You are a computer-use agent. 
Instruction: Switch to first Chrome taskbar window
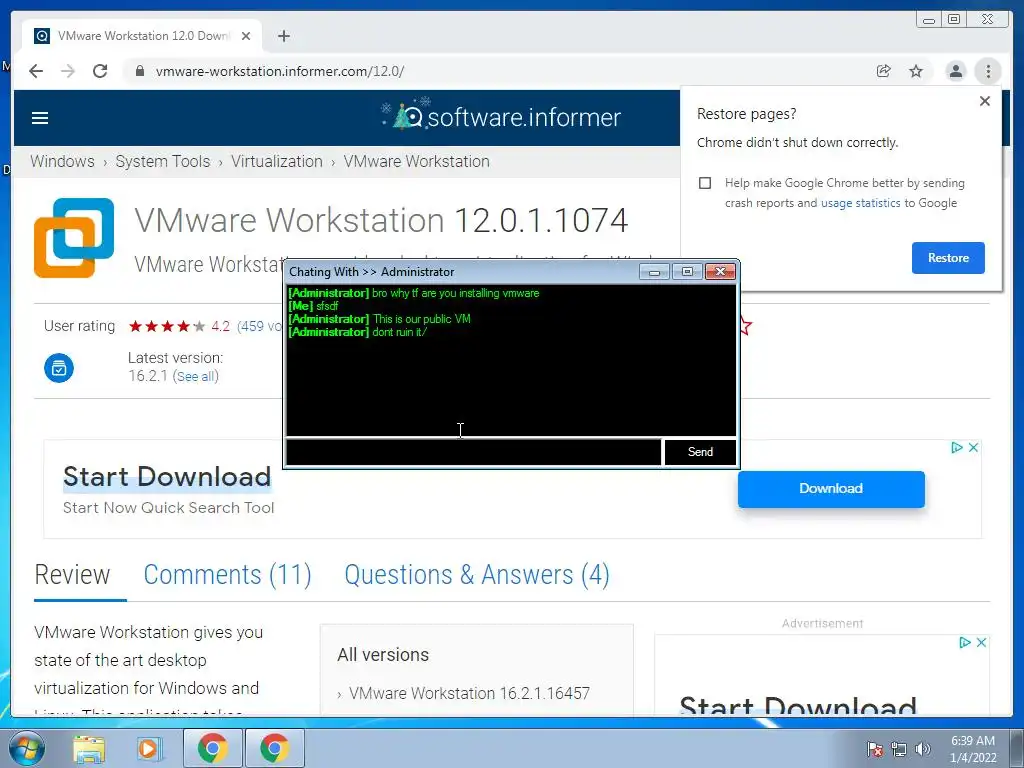[213, 748]
